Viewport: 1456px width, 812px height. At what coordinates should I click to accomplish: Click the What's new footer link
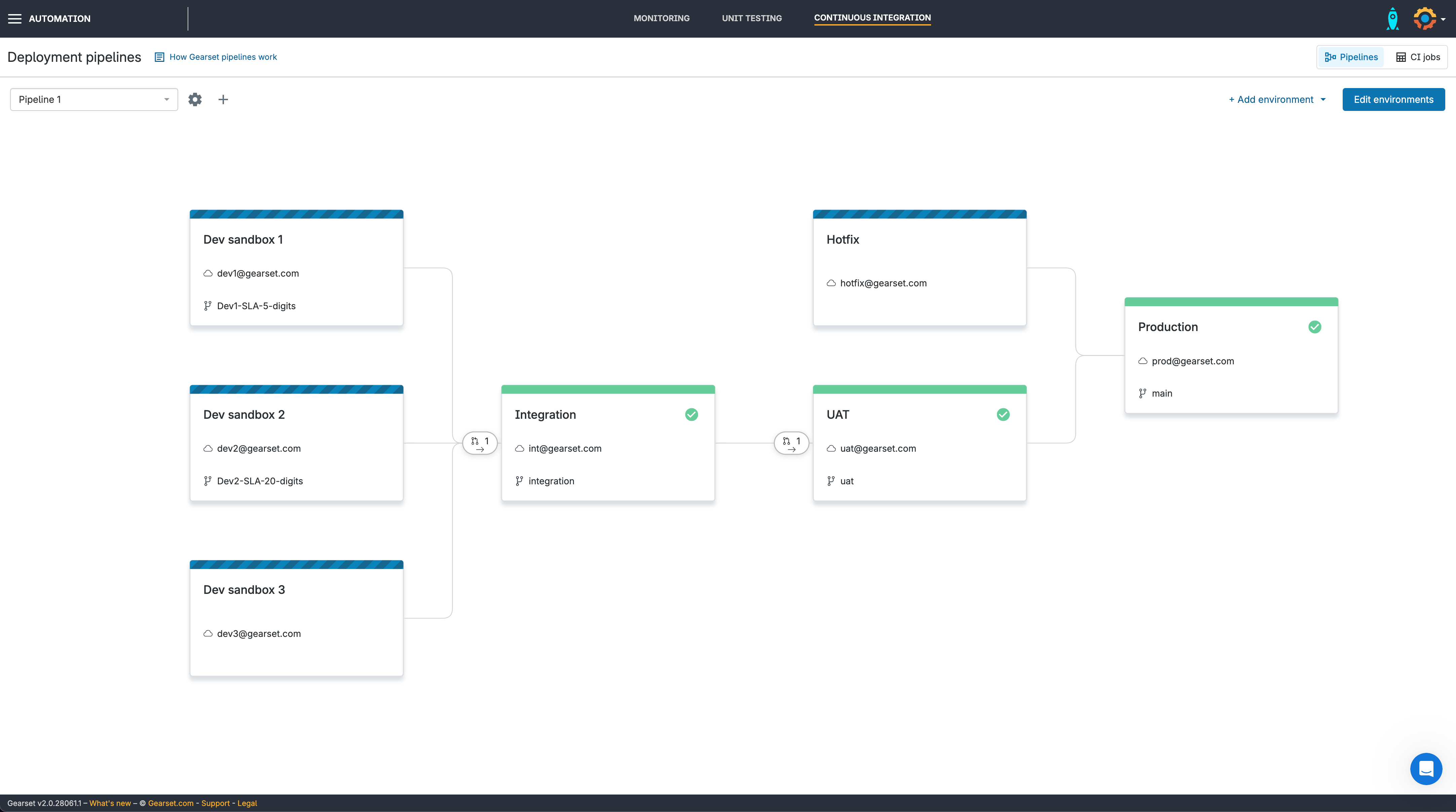point(110,803)
